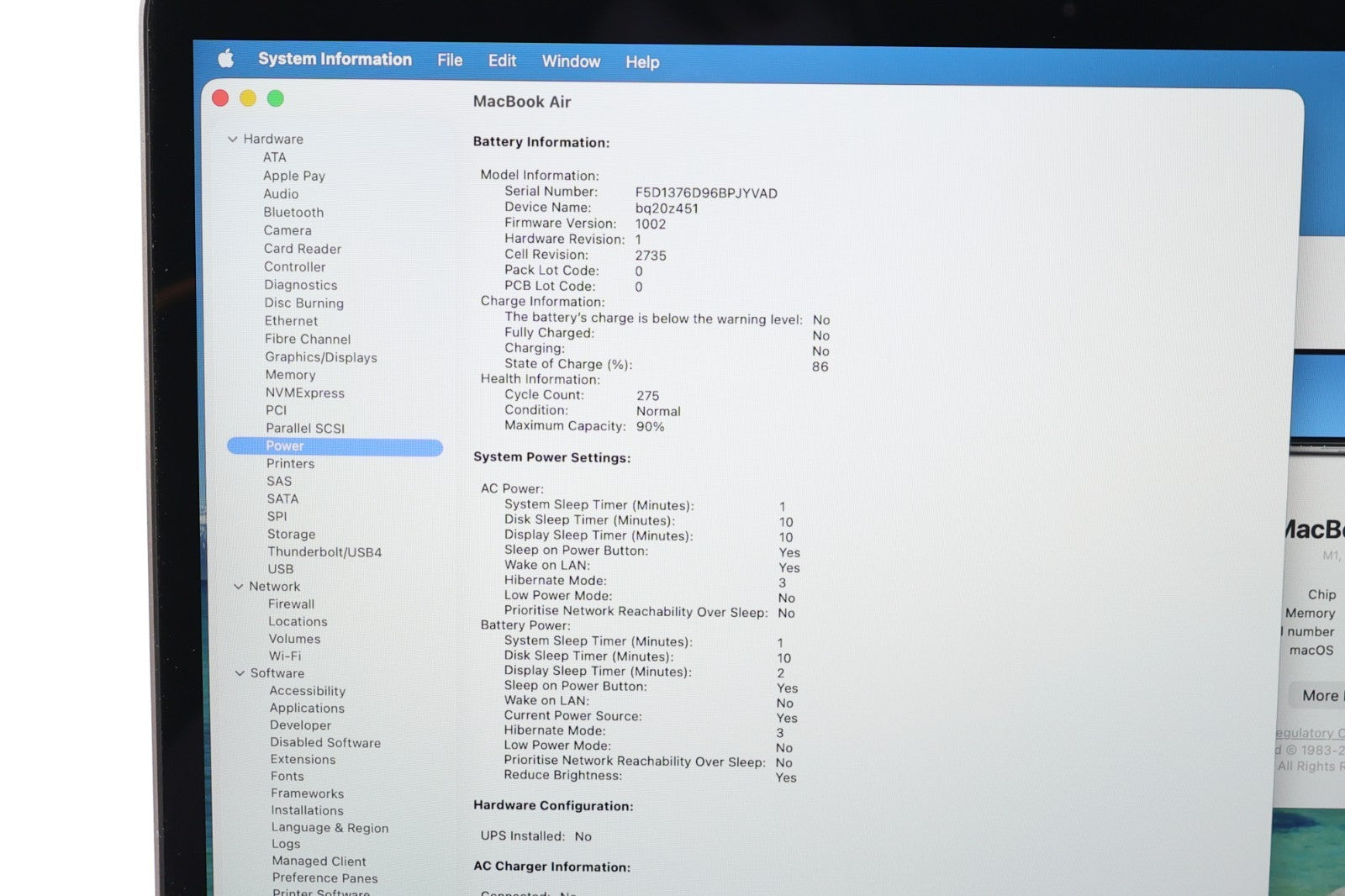Select Memory in the sidebar
Image resolution: width=1345 pixels, height=896 pixels.
click(x=290, y=375)
